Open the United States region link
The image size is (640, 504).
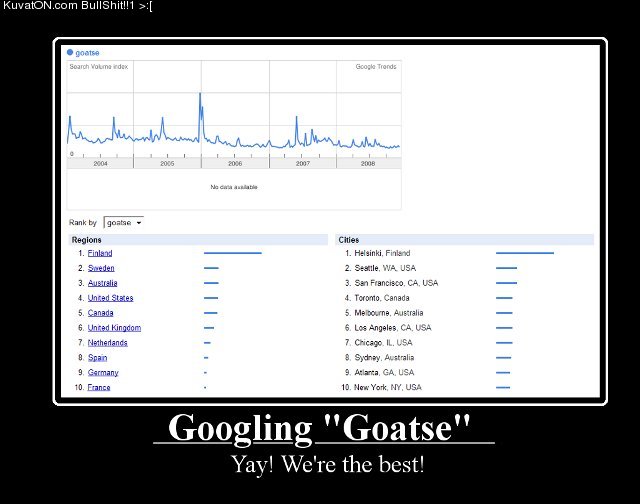(110, 298)
